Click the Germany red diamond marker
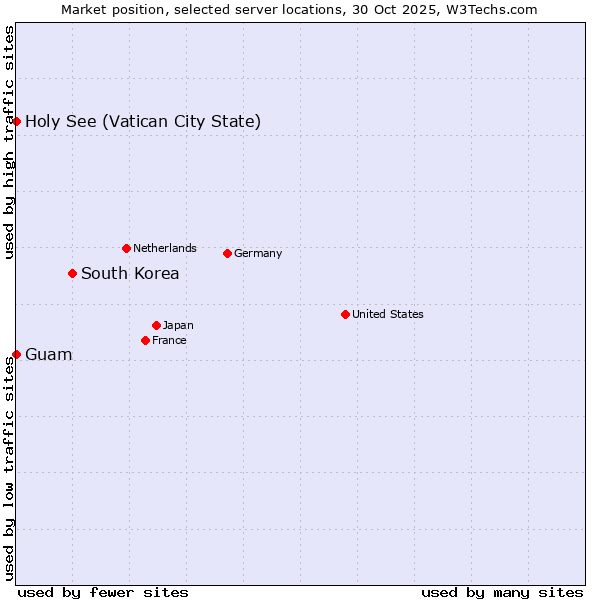Screen dimensions: 600x600 tap(227, 253)
